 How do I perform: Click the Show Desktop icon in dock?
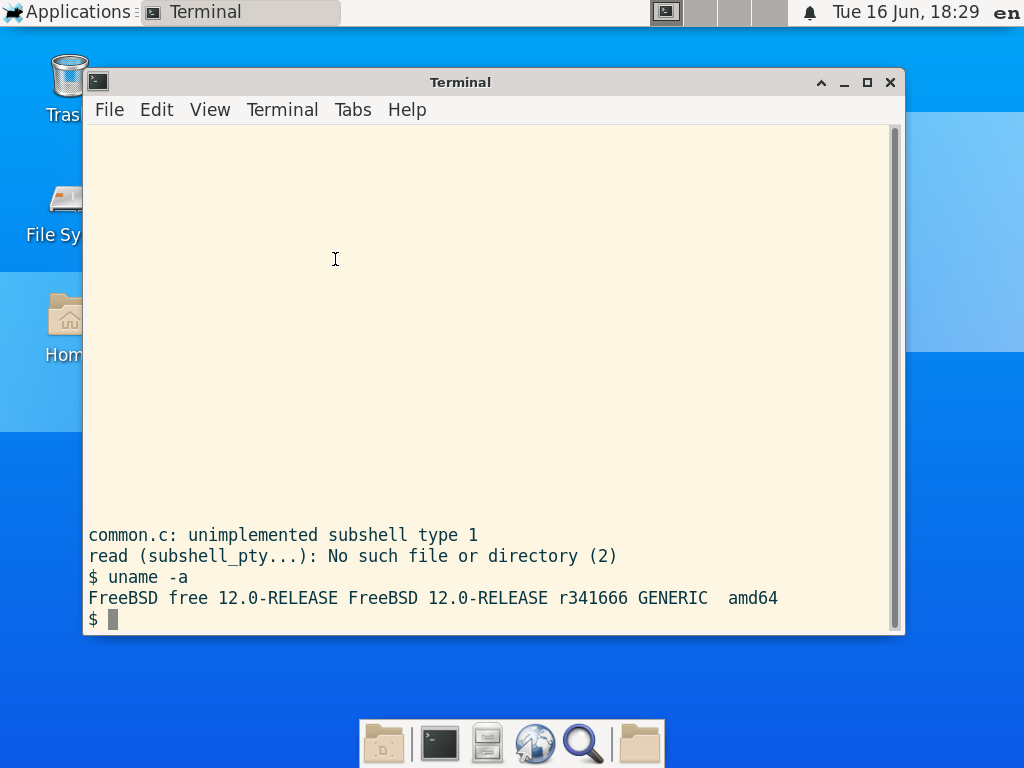(x=384, y=744)
